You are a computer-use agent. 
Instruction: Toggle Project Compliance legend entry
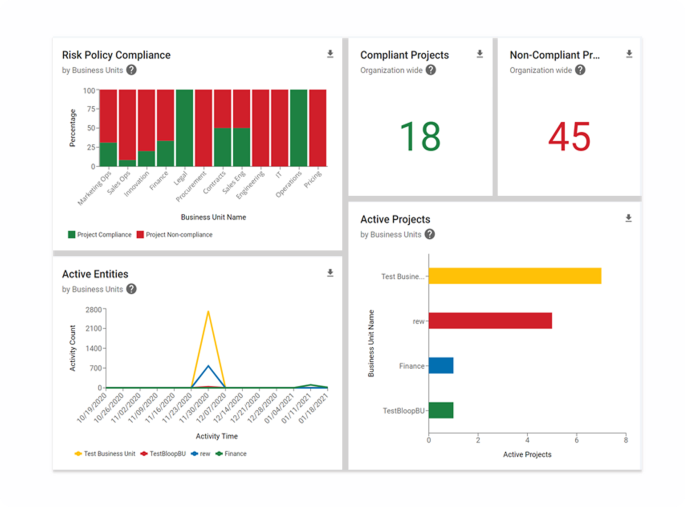100,235
